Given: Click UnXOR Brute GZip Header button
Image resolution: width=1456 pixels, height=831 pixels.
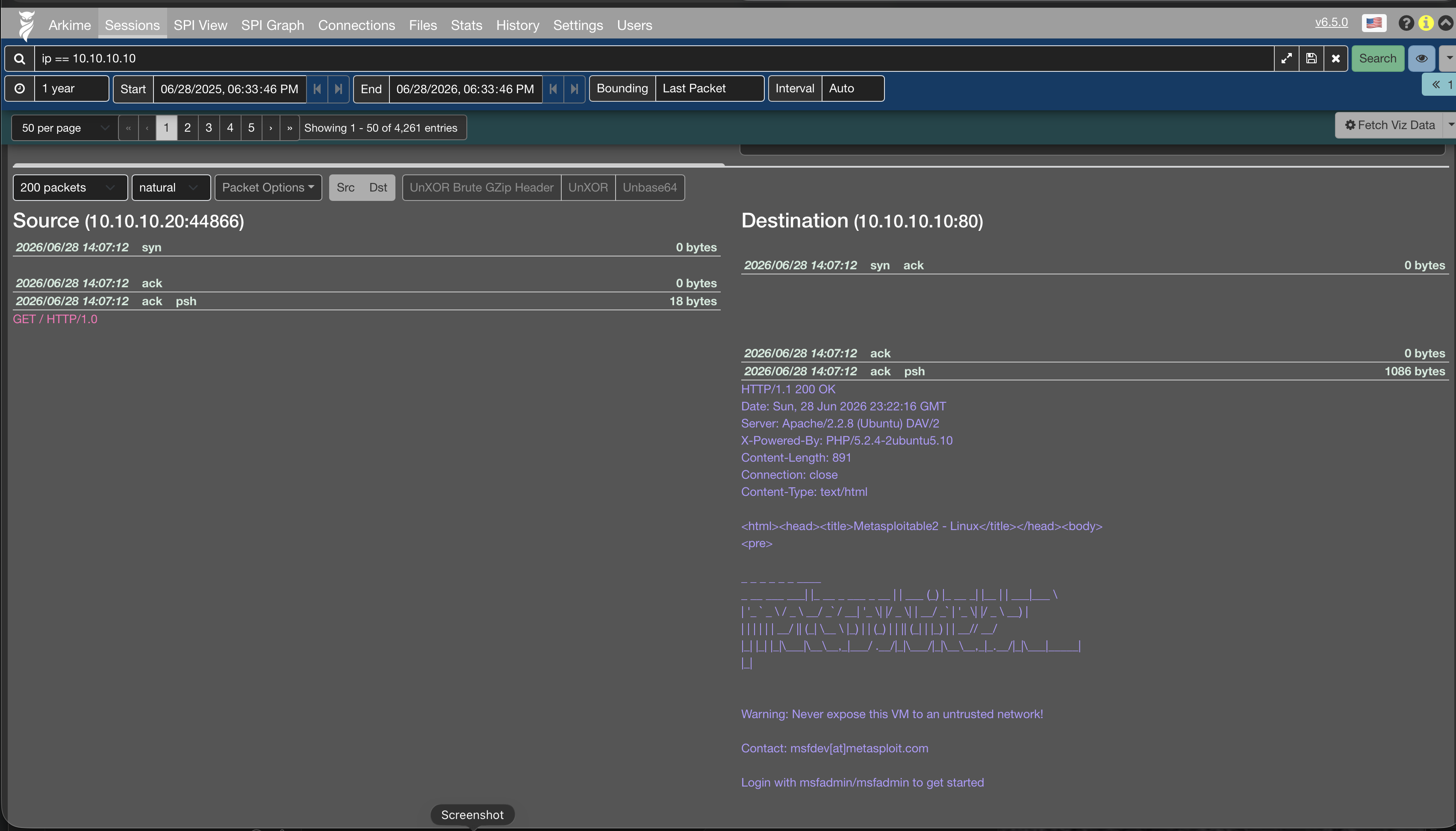Looking at the screenshot, I should tap(482, 188).
